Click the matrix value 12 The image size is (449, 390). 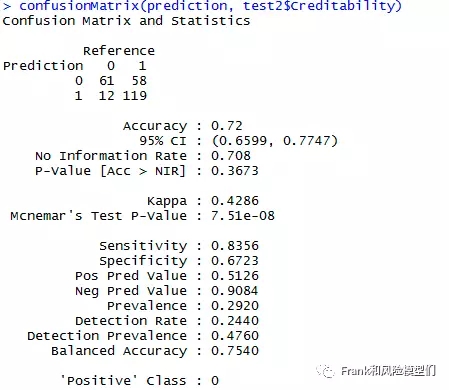click(107, 96)
